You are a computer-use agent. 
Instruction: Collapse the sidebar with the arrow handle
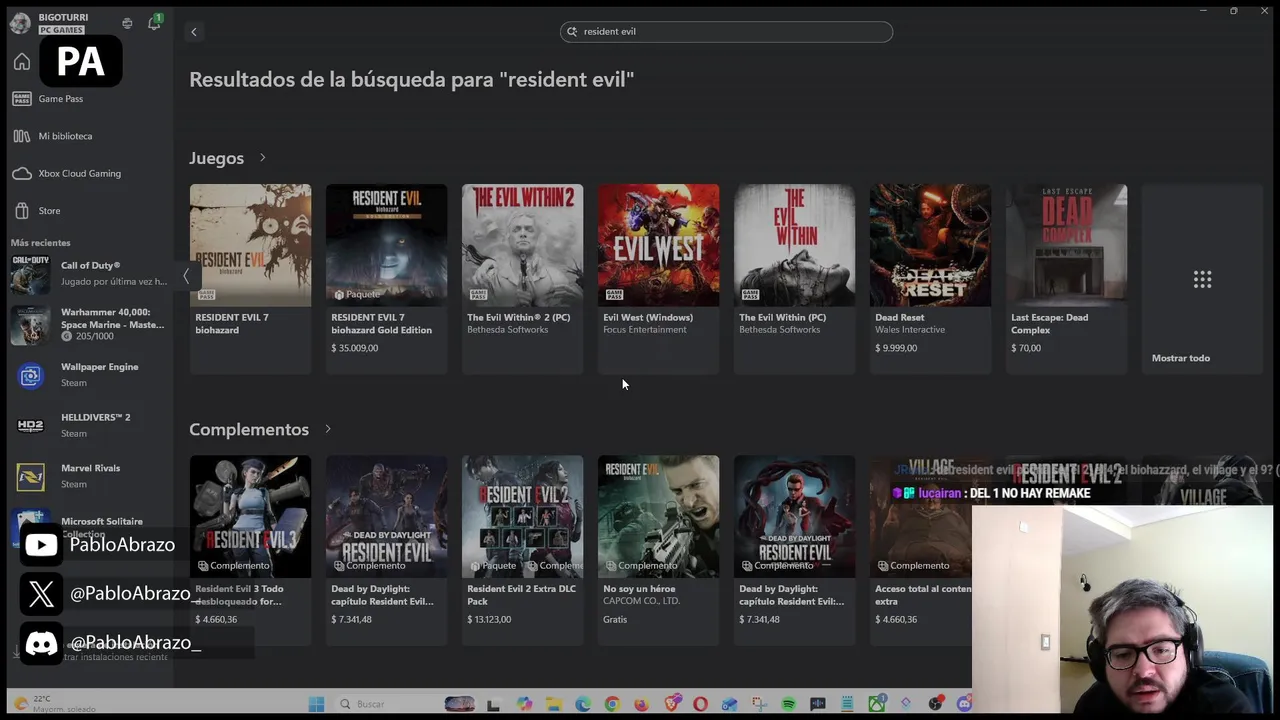[x=185, y=276]
